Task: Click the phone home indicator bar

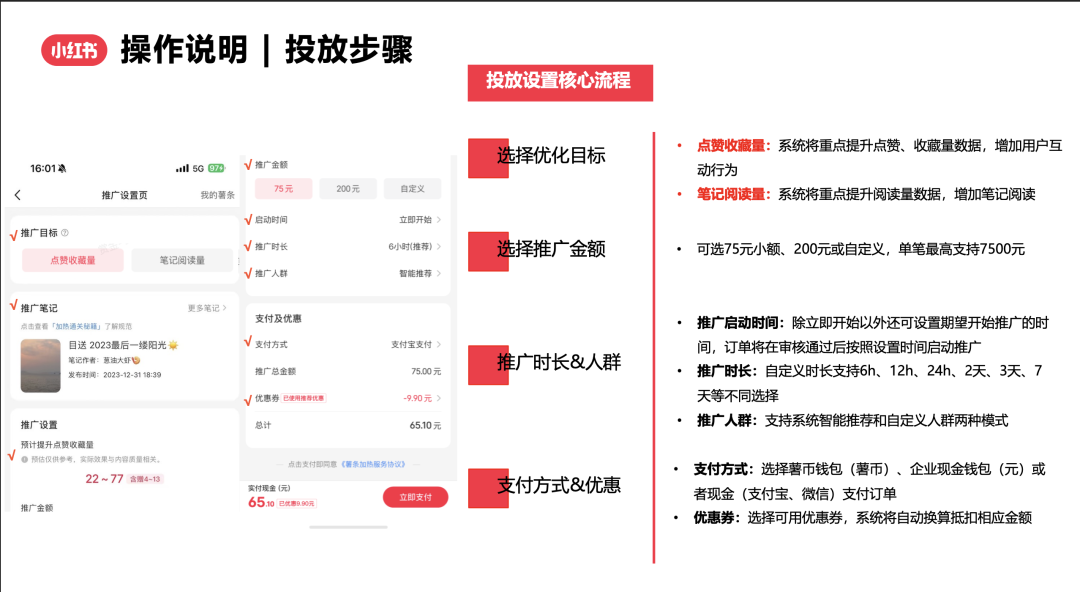Action: point(349,527)
